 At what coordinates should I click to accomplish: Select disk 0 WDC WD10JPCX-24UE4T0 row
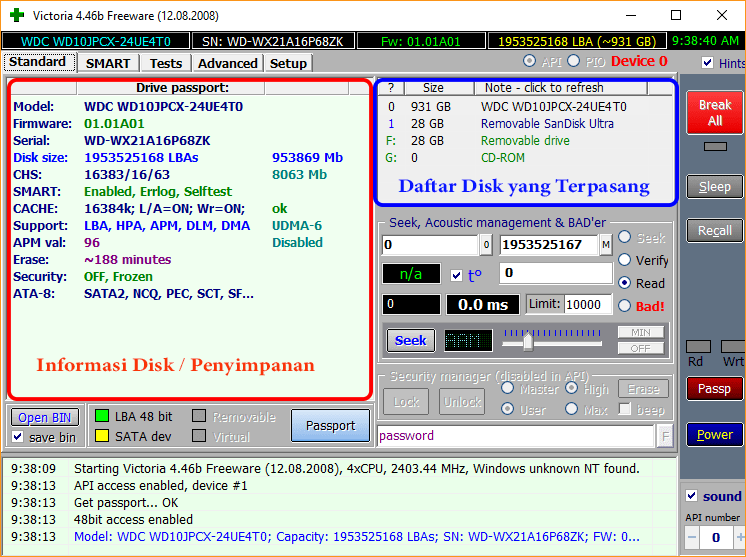pos(525,107)
